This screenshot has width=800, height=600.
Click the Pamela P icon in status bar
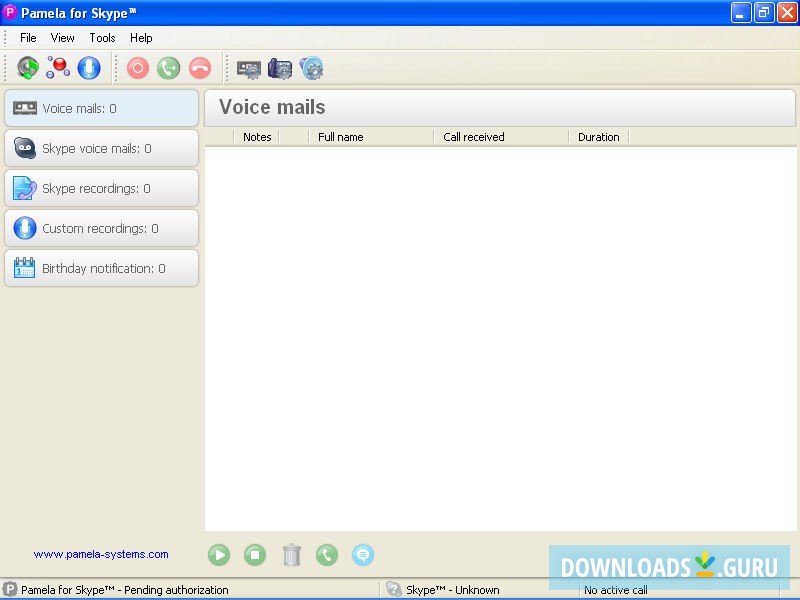pyautogui.click(x=10, y=589)
